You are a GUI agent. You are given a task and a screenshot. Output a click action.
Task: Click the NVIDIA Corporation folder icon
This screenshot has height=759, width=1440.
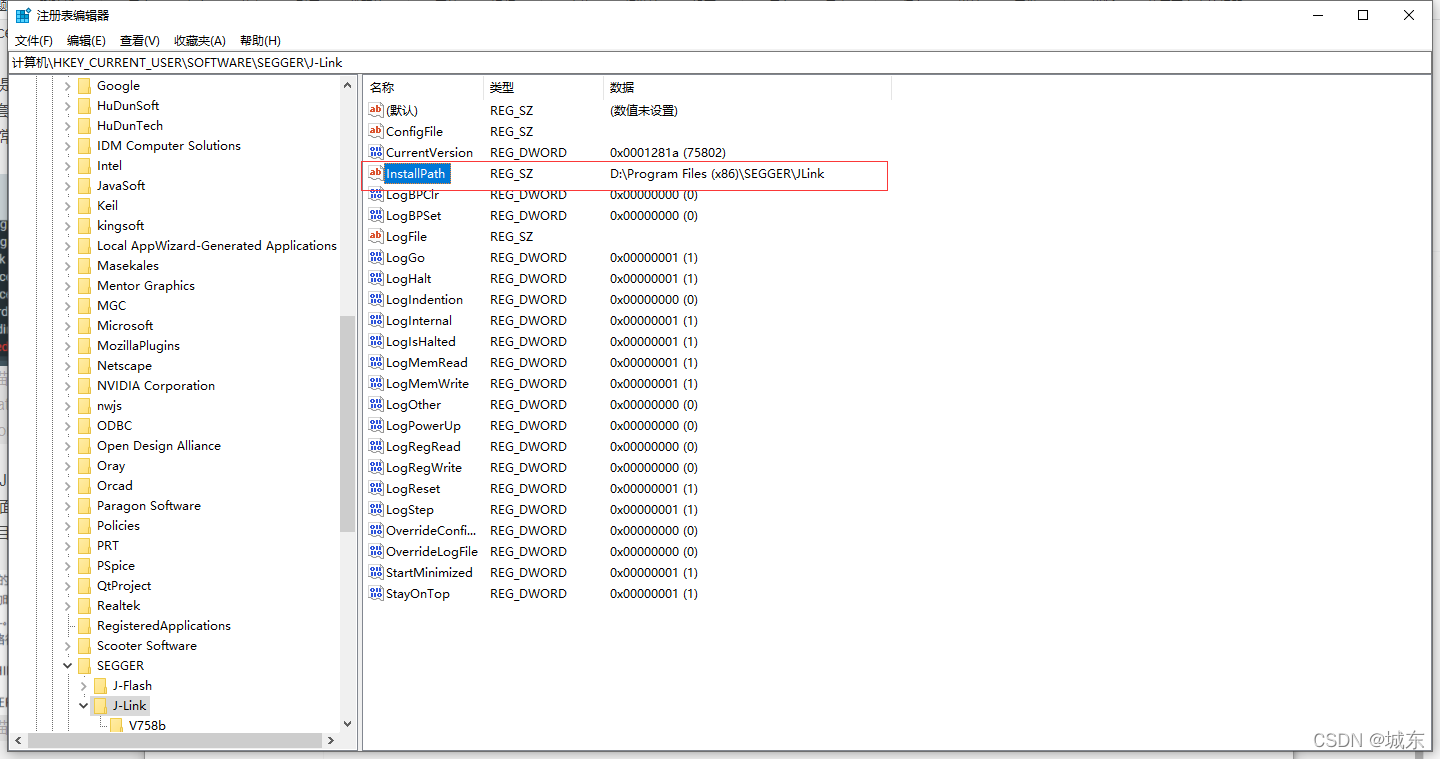point(84,385)
